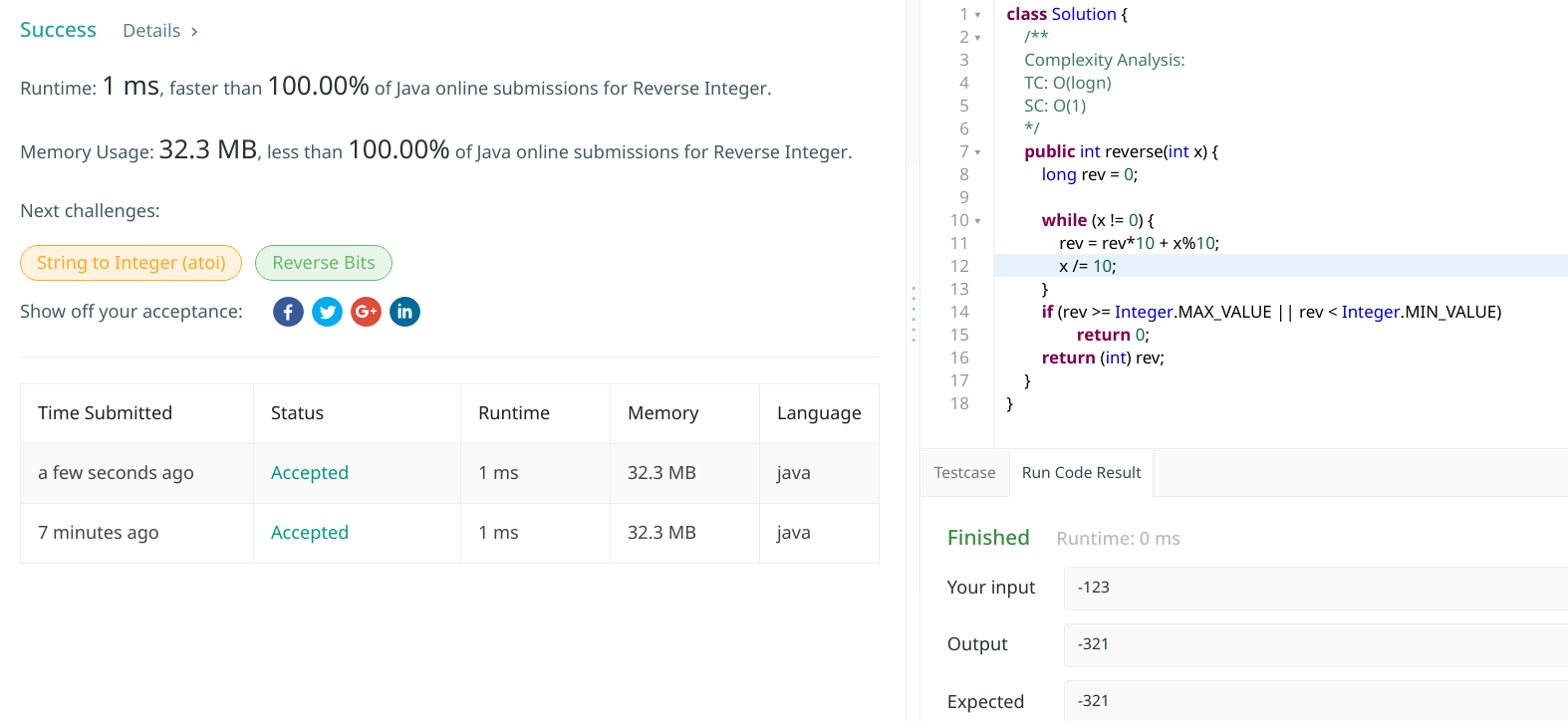Place cursor on code line 'x /= 10;'

point(1087,266)
